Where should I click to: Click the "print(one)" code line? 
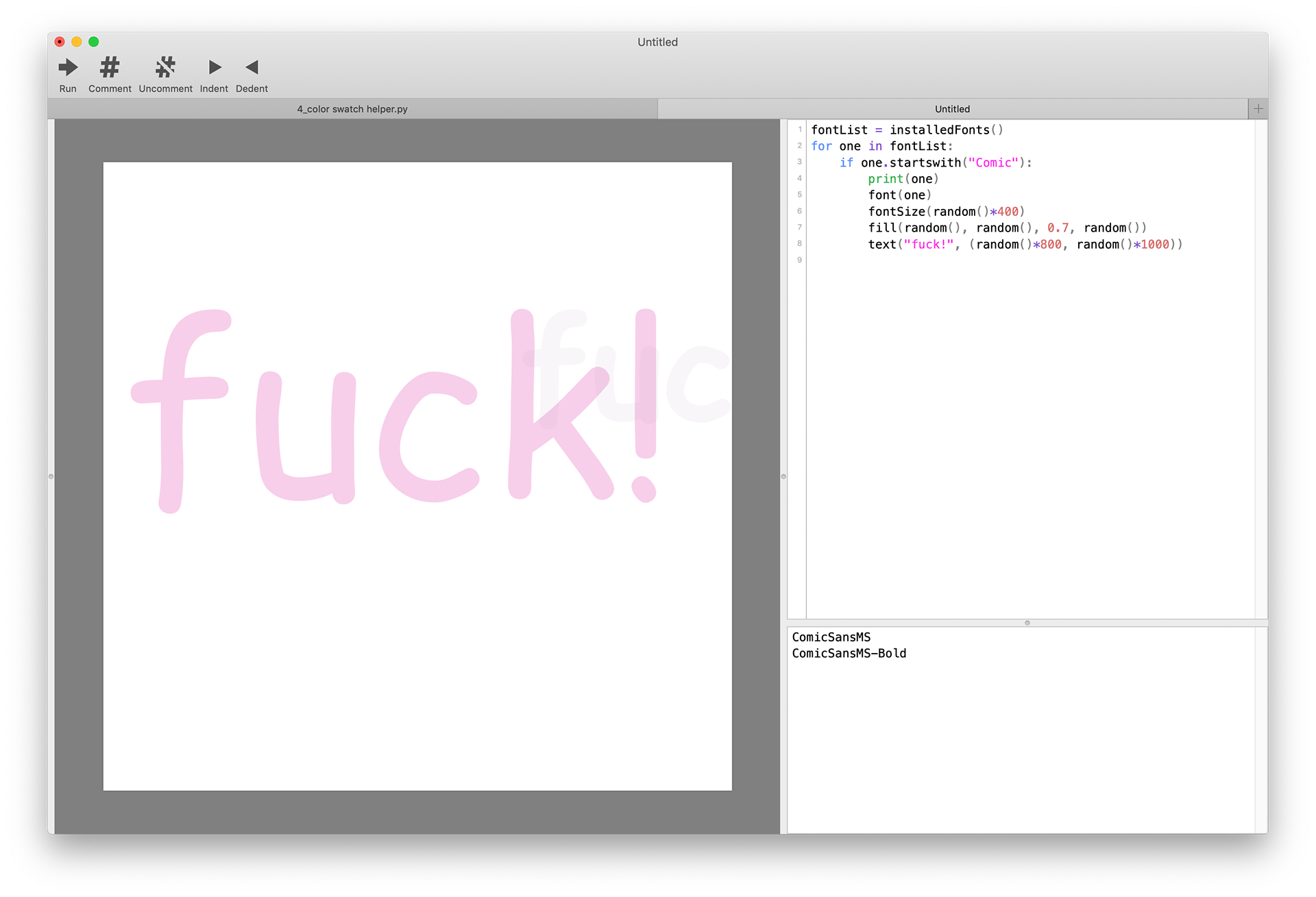click(x=903, y=180)
